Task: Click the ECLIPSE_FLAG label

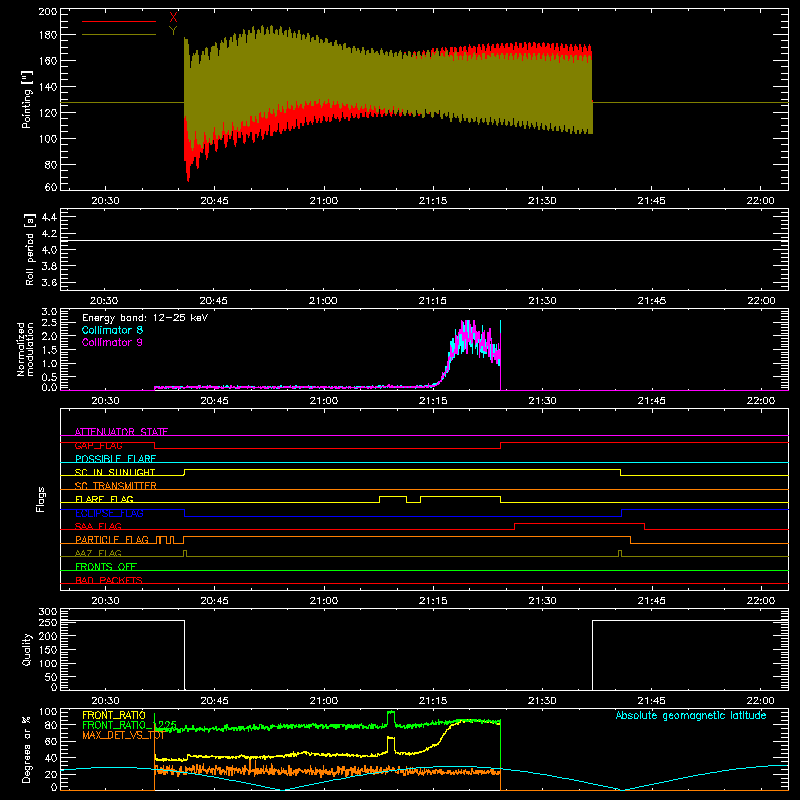Action: click(x=109, y=513)
